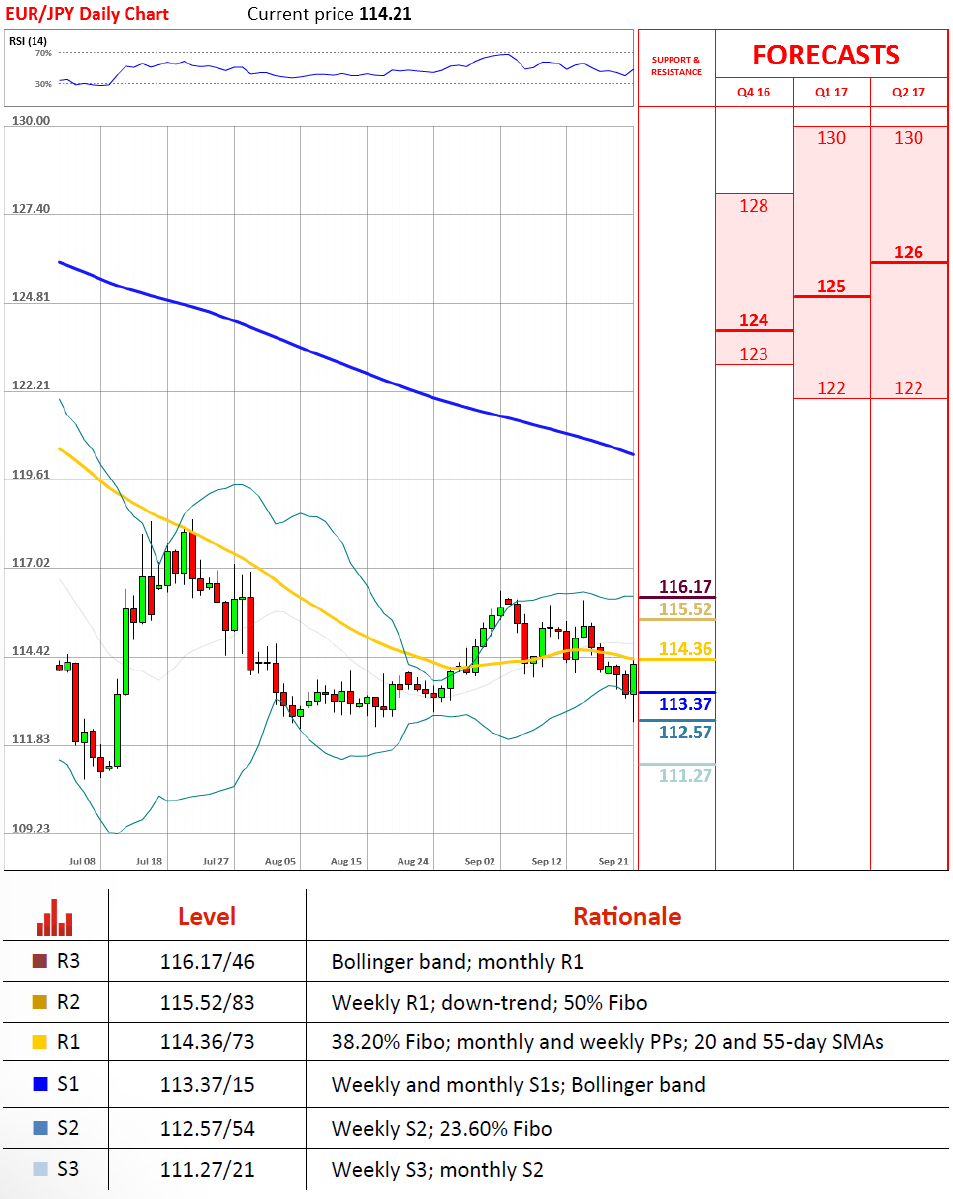953x1199 pixels.
Task: Click the R3 dark red swatch
Action: [x=40, y=961]
